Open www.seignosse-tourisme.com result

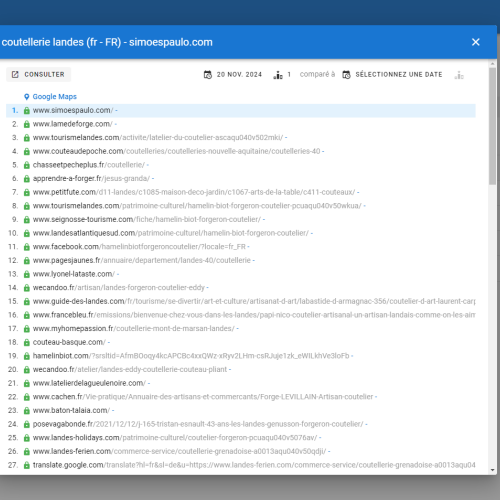pyautogui.click(x=147, y=220)
